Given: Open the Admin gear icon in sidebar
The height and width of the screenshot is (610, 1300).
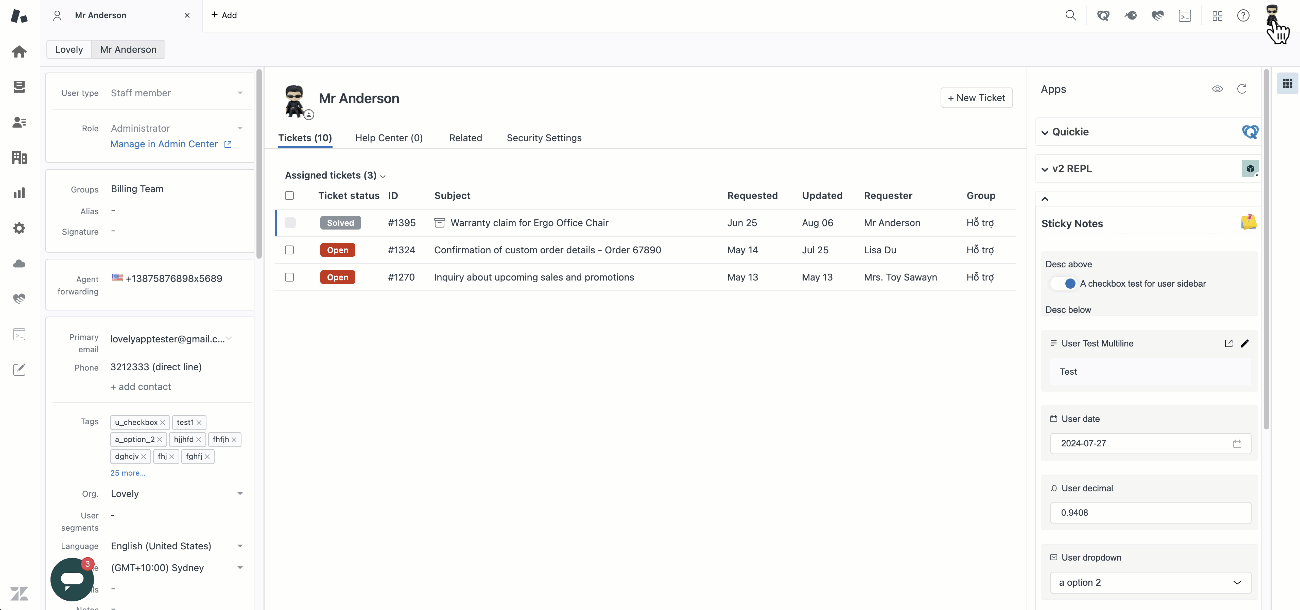Looking at the screenshot, I should (19, 228).
